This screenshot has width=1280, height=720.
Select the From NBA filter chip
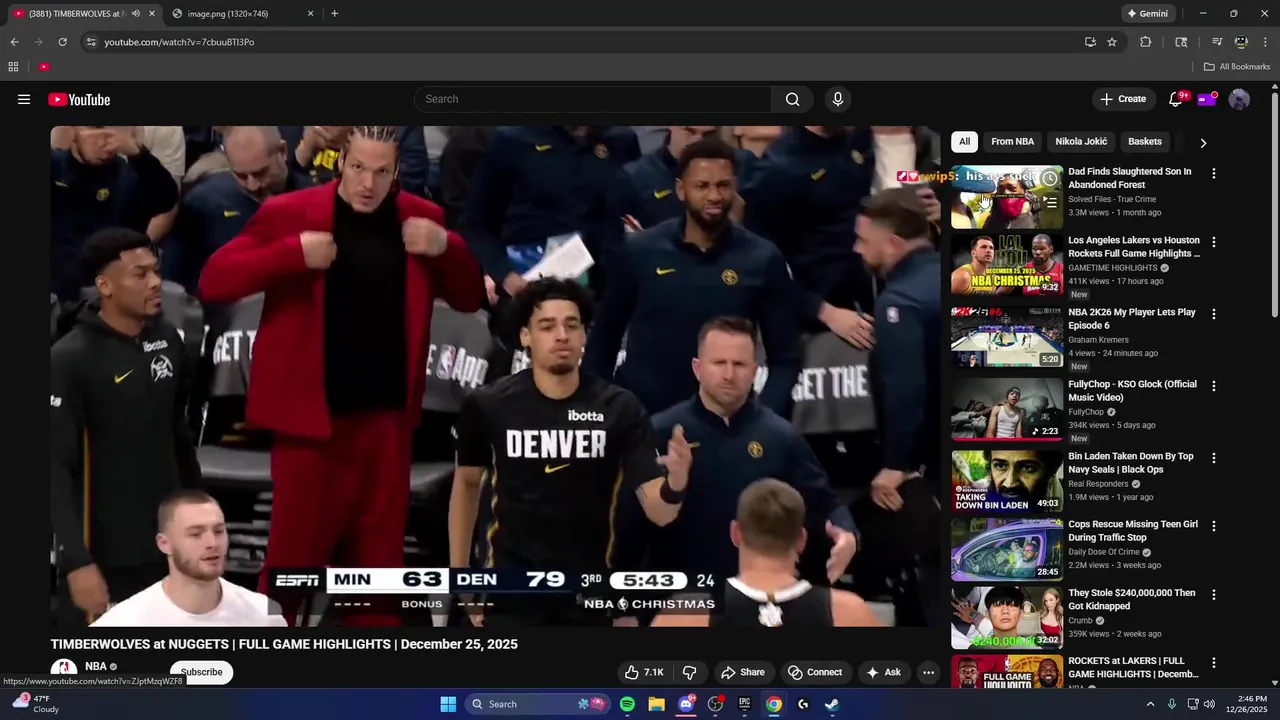(1012, 142)
